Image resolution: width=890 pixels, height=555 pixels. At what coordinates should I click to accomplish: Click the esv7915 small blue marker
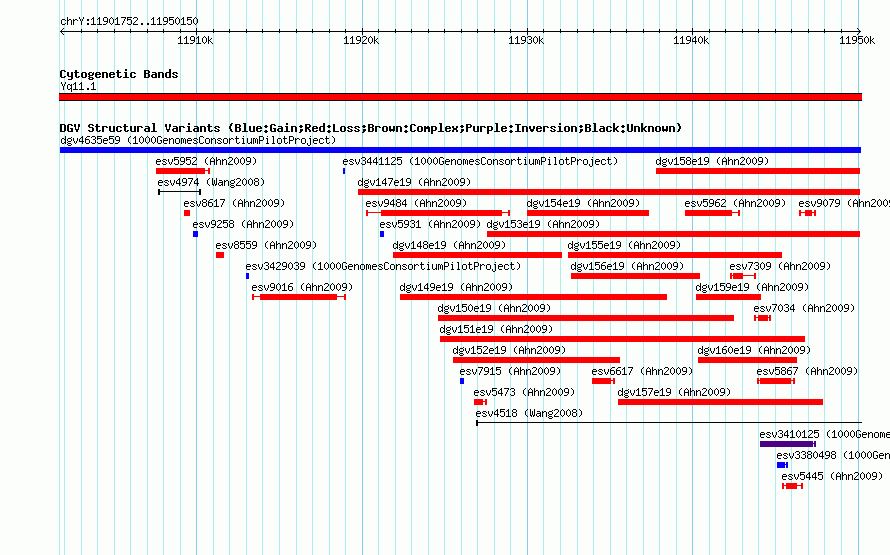462,381
